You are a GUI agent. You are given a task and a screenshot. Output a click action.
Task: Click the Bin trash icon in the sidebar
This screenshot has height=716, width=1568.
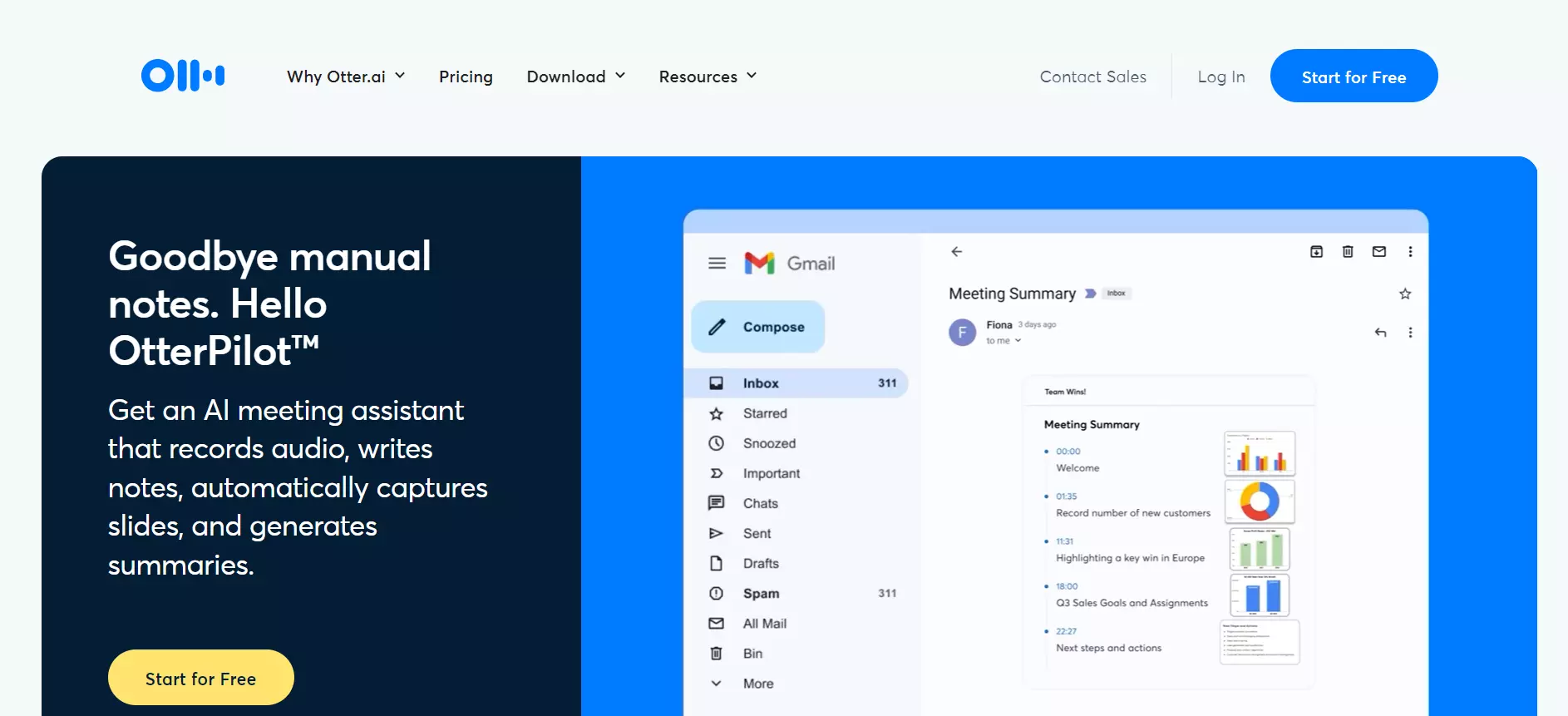(716, 653)
